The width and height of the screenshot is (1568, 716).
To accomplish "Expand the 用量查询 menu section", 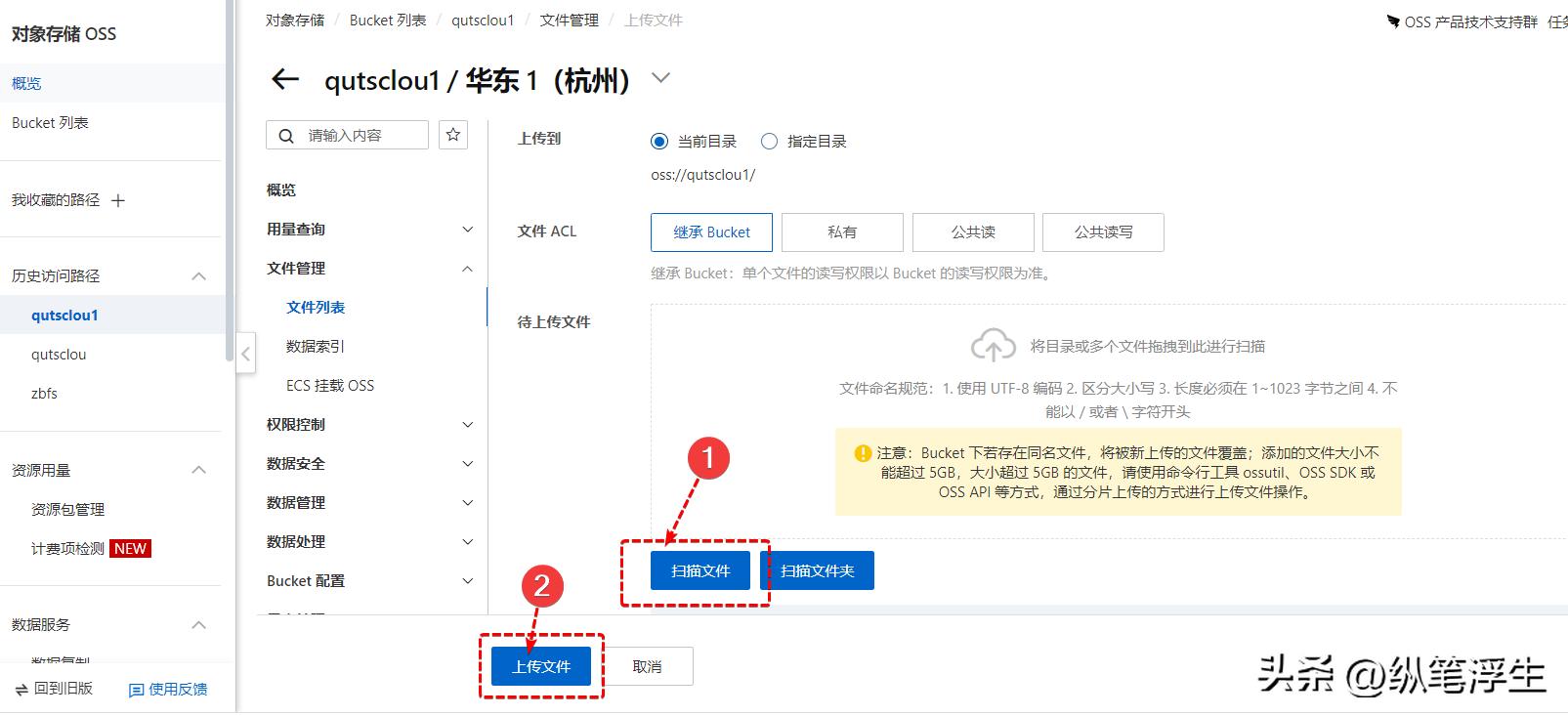I will coord(467,230).
